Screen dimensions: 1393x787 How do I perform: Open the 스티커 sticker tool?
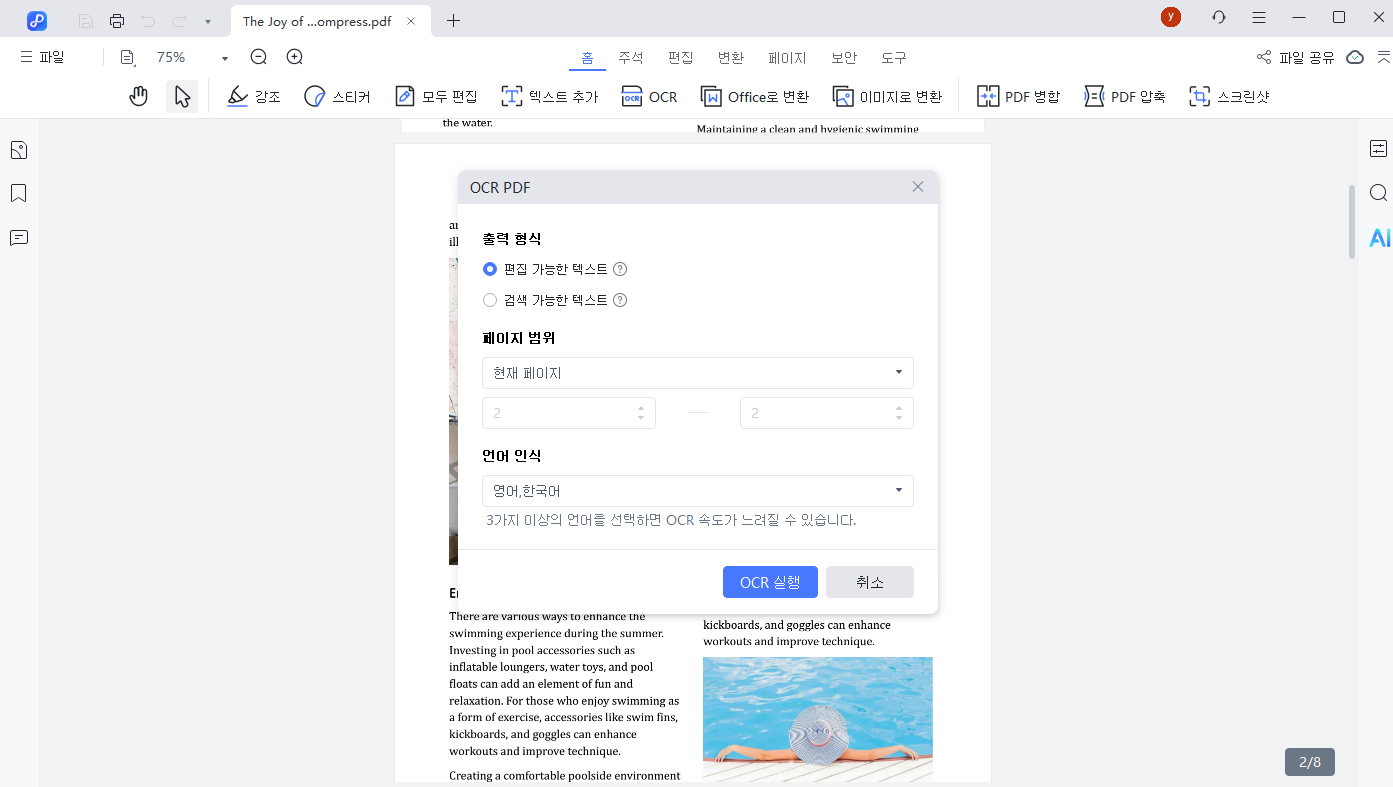[x=337, y=95]
